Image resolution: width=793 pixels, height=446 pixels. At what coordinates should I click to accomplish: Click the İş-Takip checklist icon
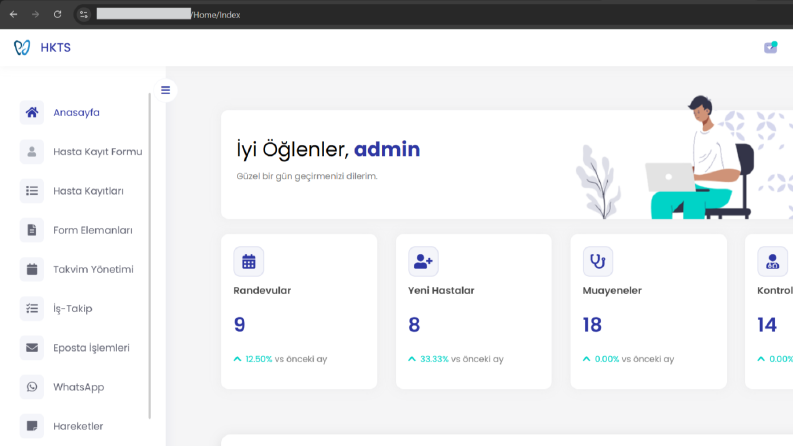pyautogui.click(x=32, y=308)
